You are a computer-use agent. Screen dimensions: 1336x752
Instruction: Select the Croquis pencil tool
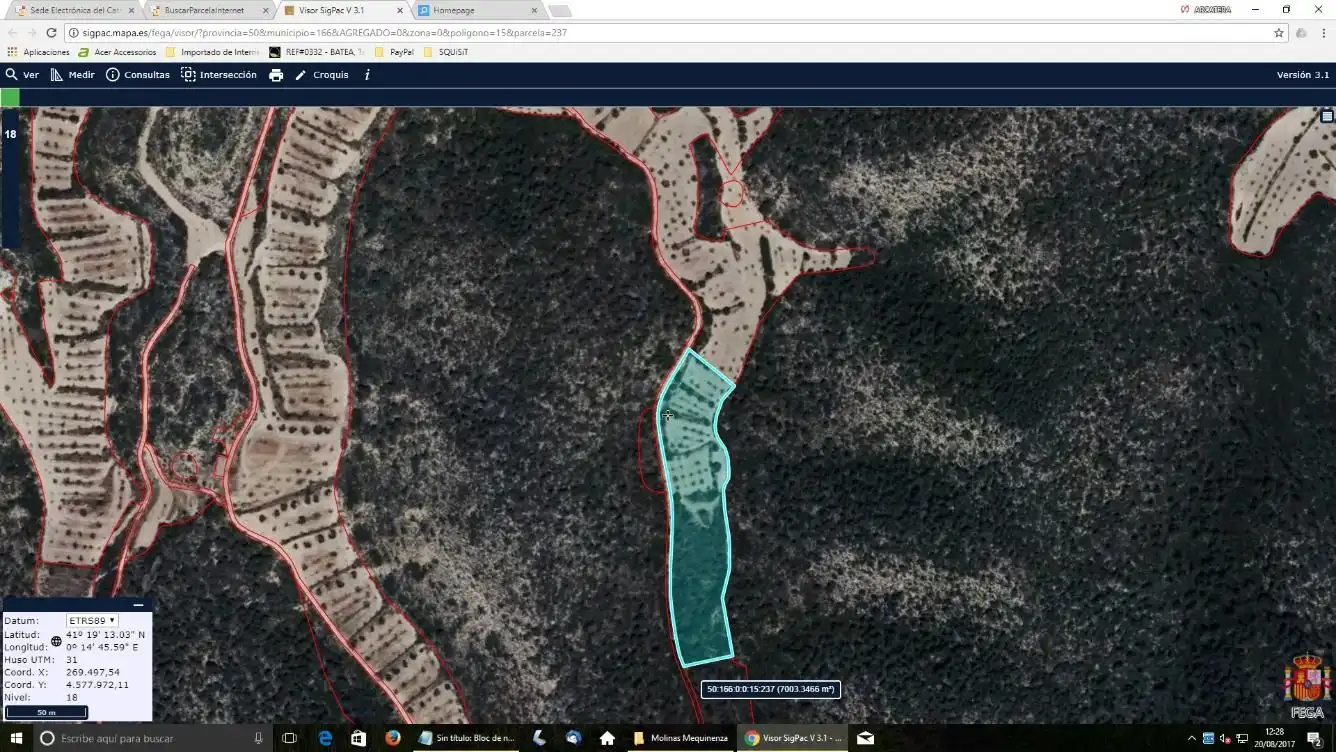point(322,75)
